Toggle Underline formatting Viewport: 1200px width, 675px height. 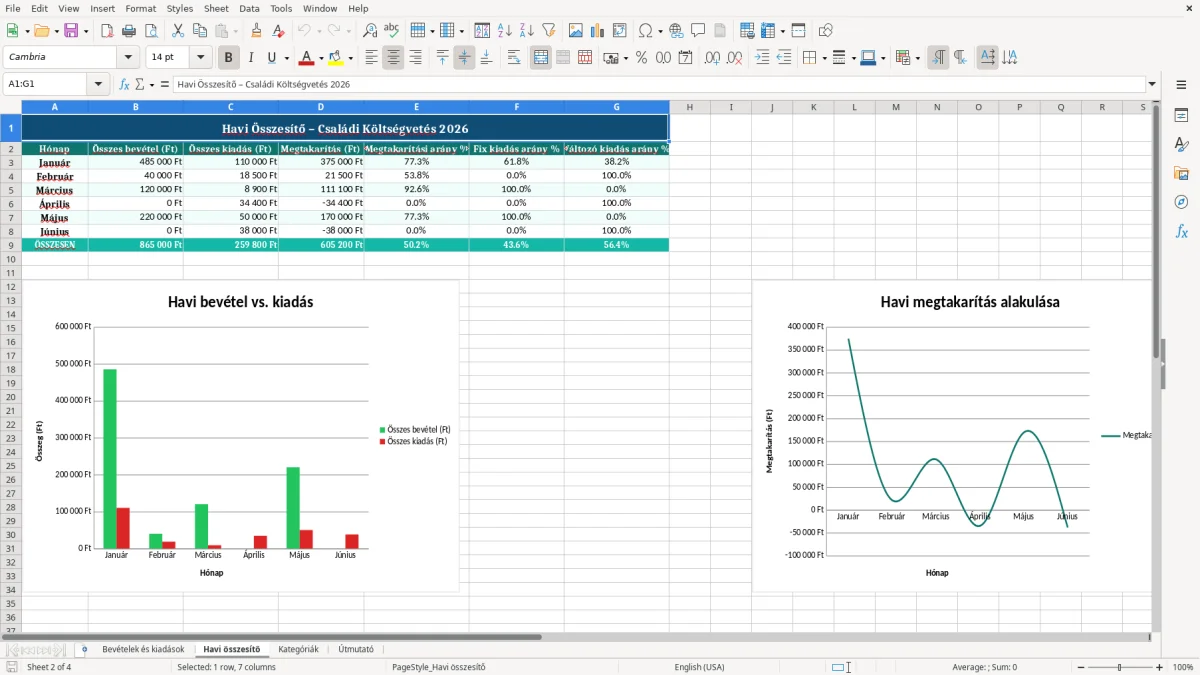(x=271, y=58)
